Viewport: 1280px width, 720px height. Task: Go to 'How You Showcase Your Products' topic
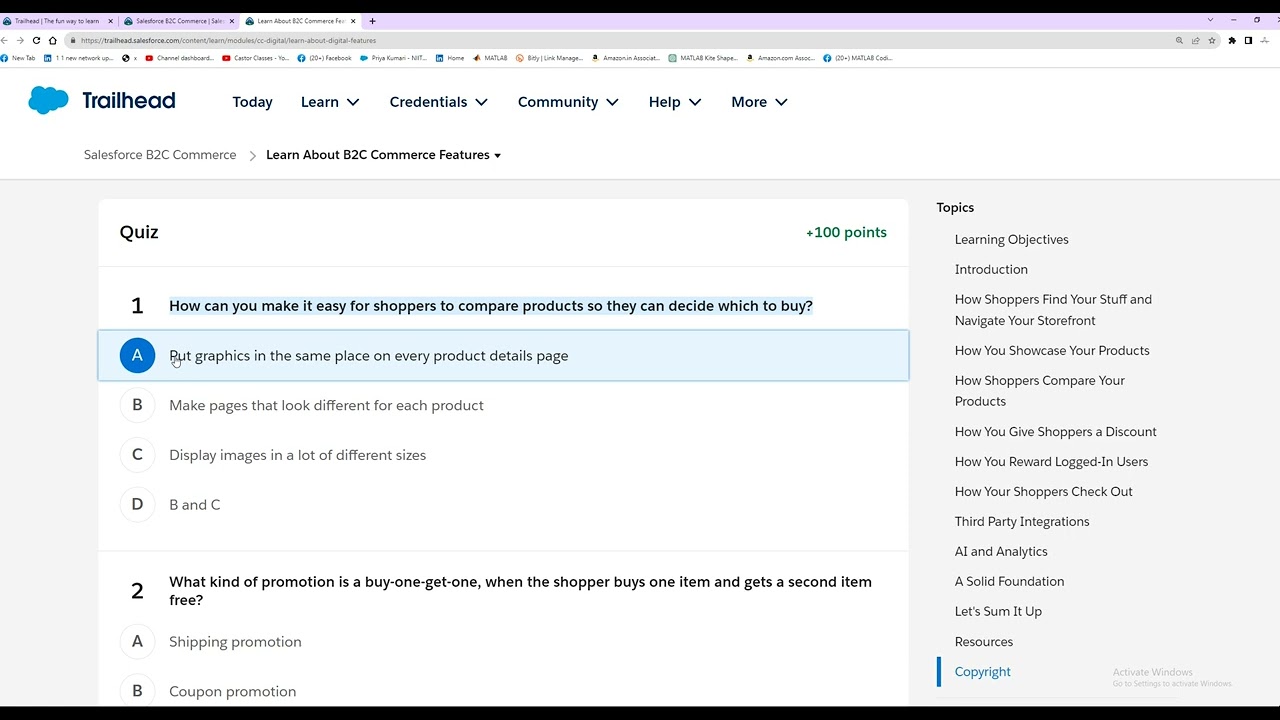[x=1052, y=350]
